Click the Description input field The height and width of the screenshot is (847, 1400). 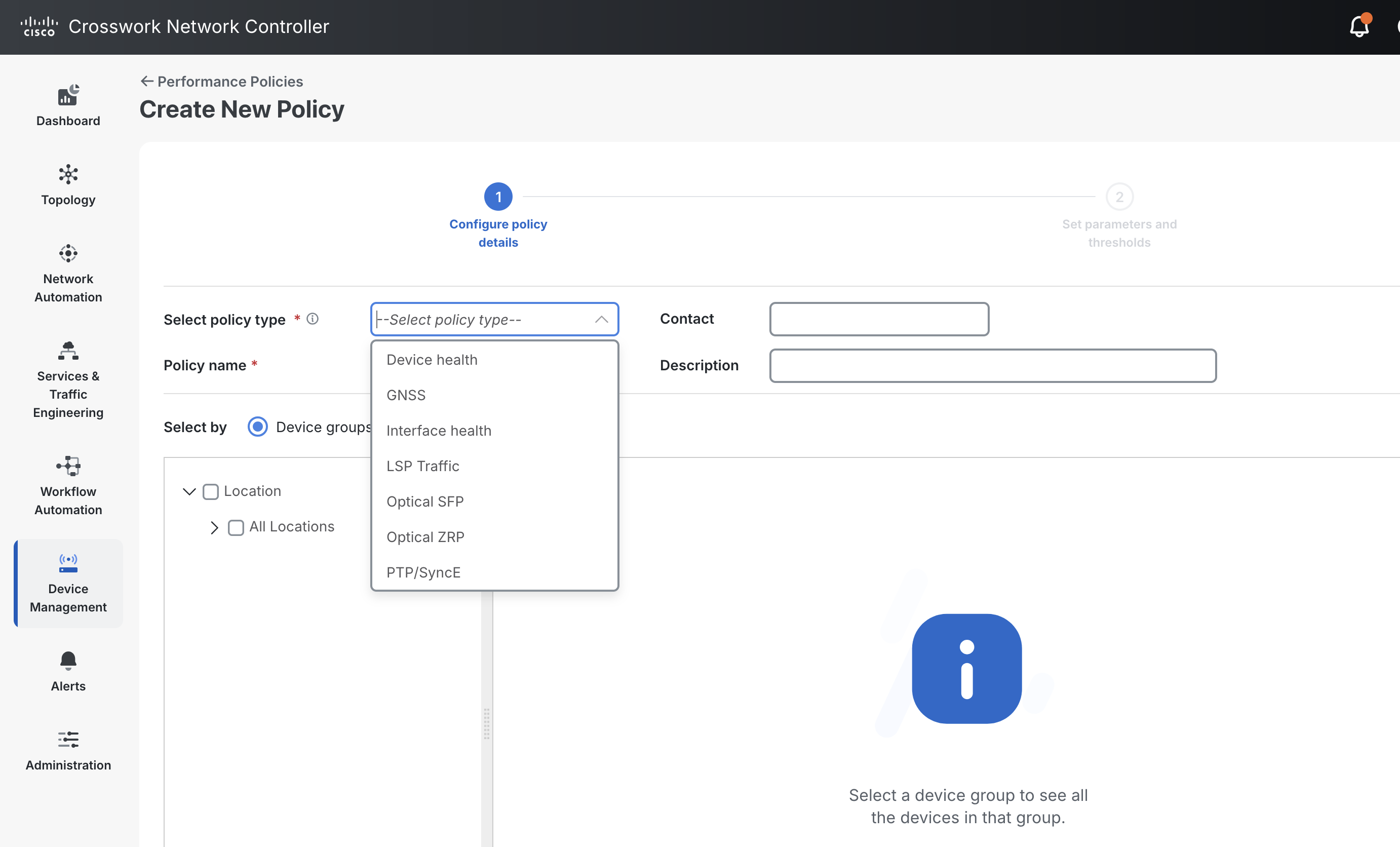992,365
